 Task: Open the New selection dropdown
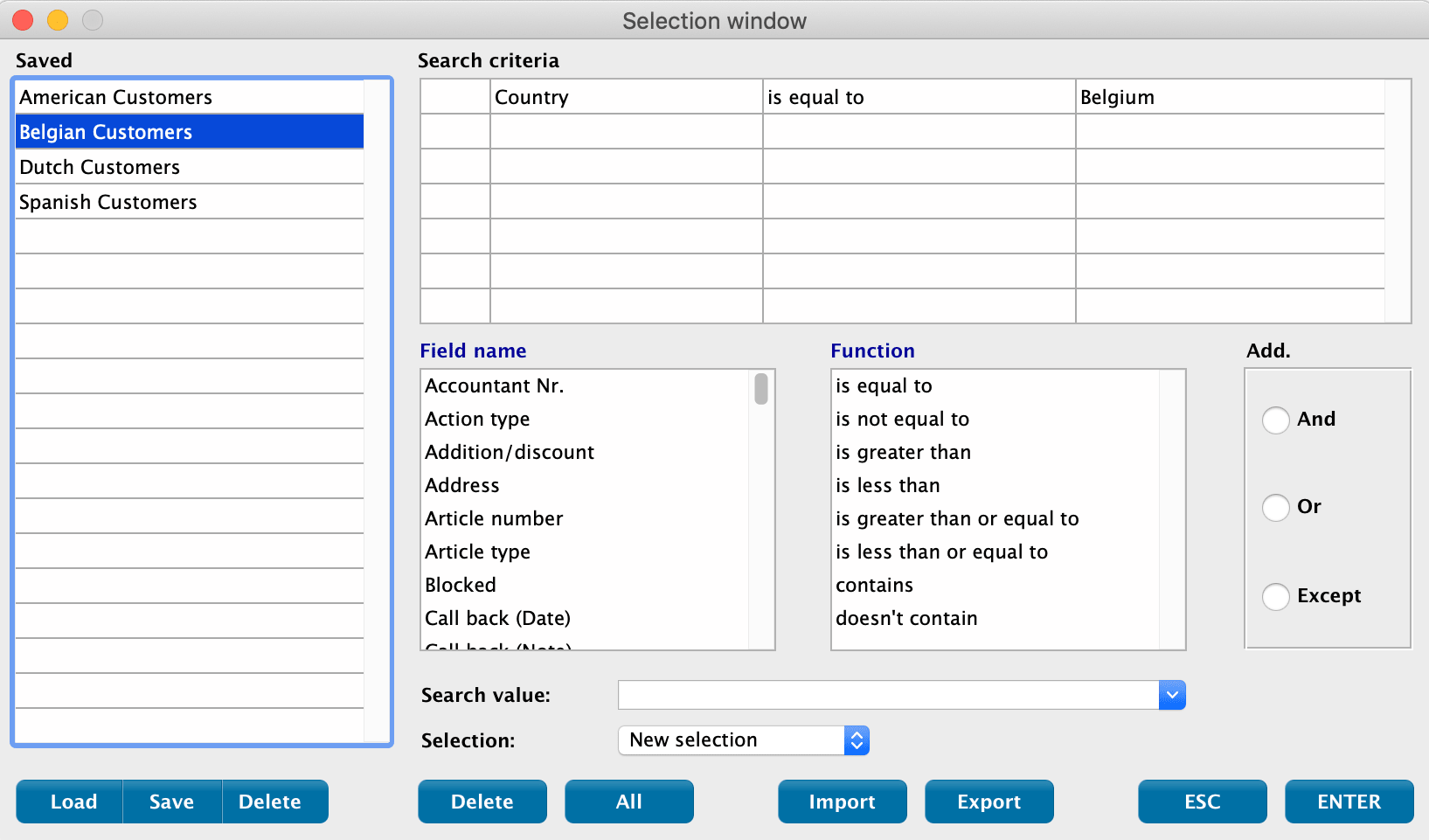coord(744,740)
